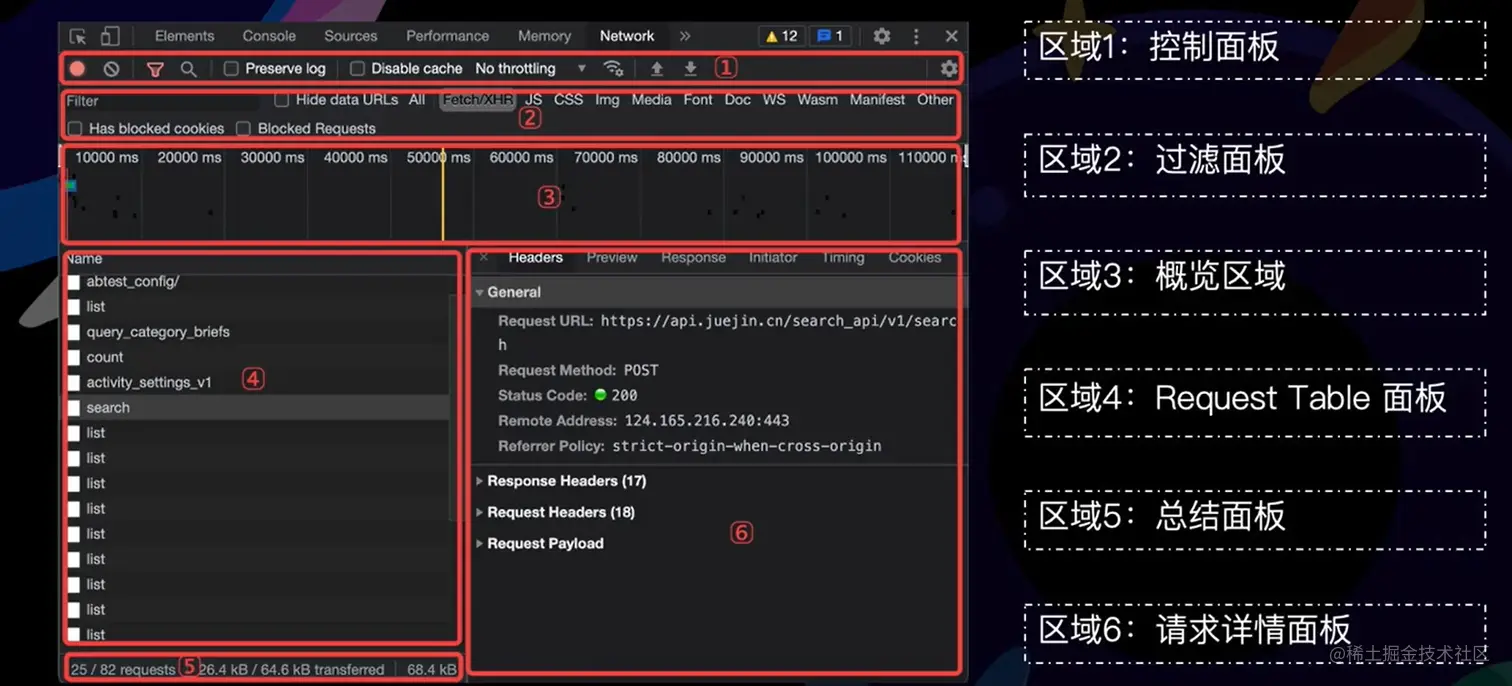Filter requests by Media

pyautogui.click(x=652, y=100)
